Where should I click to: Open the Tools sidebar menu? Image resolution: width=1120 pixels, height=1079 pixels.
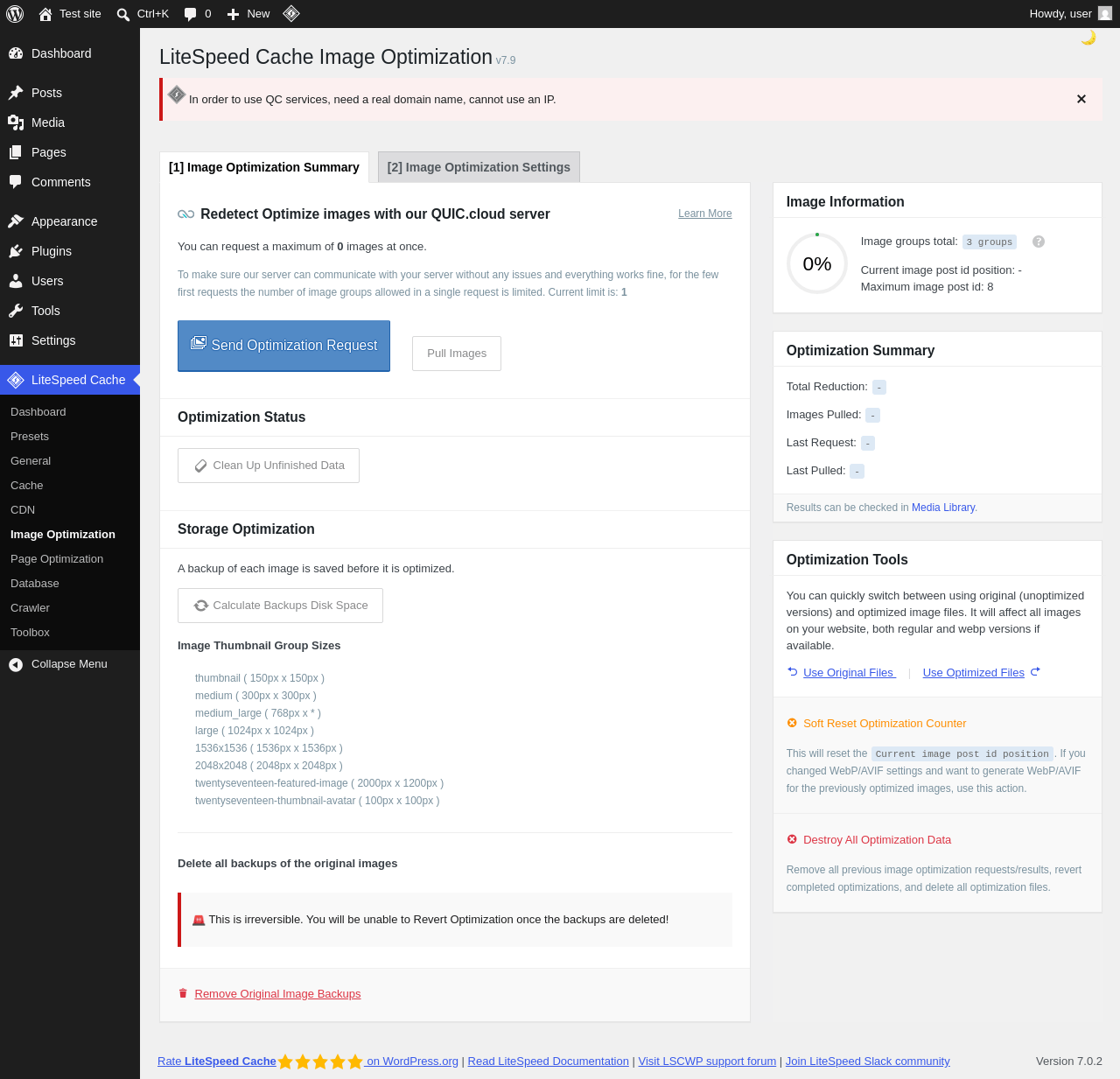(x=70, y=311)
